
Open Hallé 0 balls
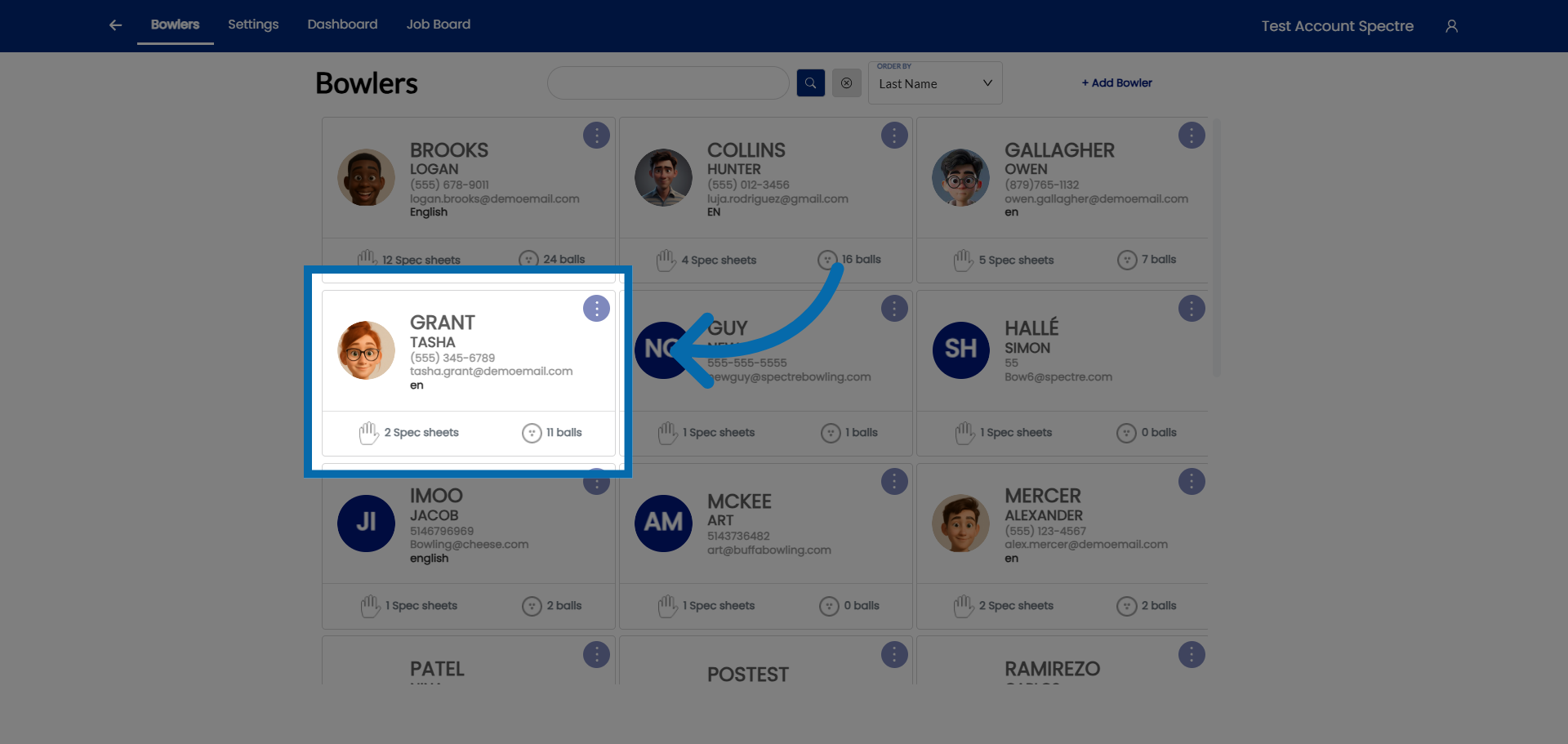1147,433
